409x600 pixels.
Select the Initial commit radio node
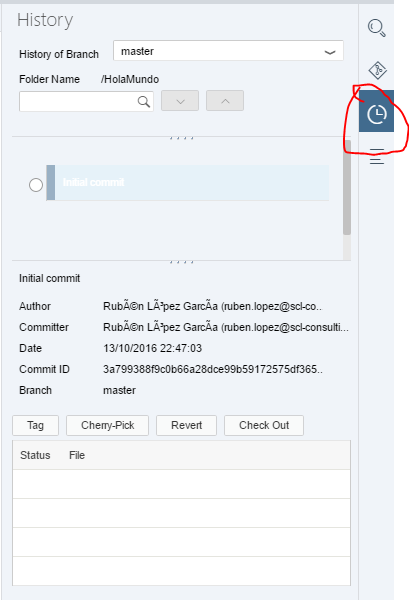(x=36, y=185)
